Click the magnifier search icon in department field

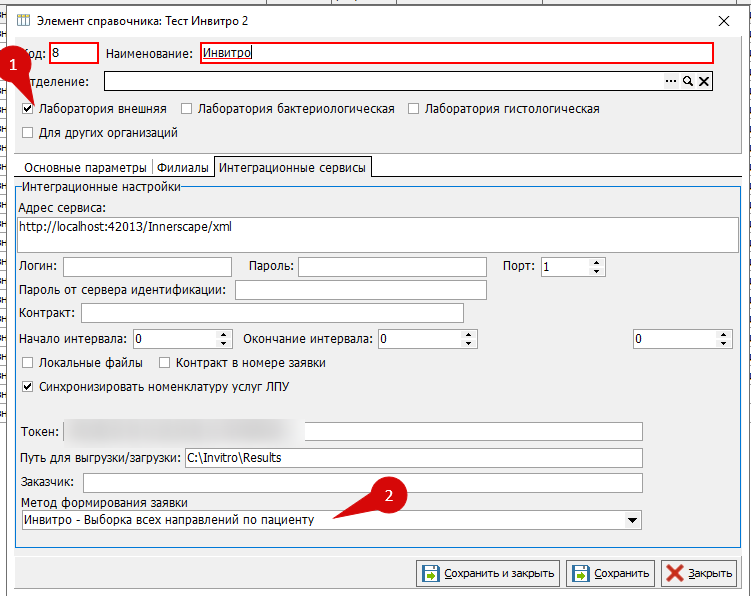click(688, 82)
